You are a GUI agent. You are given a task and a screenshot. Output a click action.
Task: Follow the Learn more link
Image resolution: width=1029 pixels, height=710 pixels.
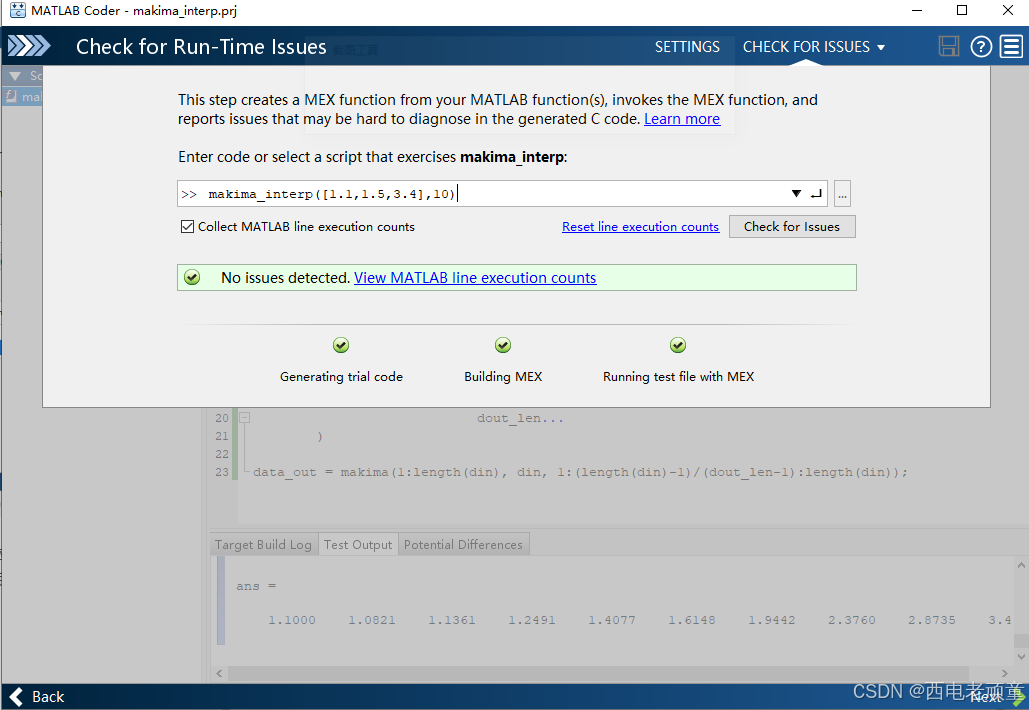coord(682,119)
